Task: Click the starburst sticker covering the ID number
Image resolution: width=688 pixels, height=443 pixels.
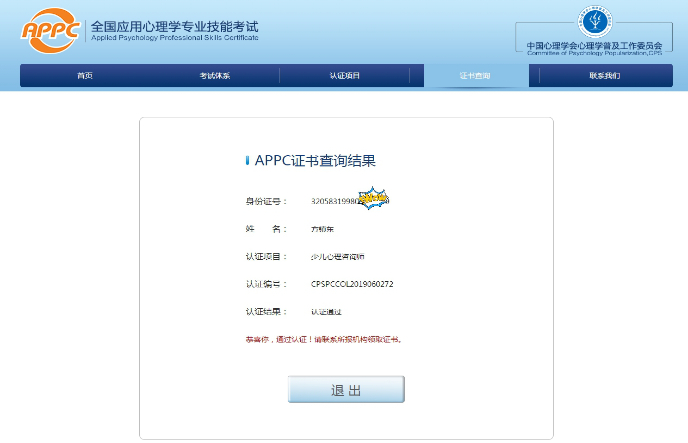Action: tap(373, 199)
